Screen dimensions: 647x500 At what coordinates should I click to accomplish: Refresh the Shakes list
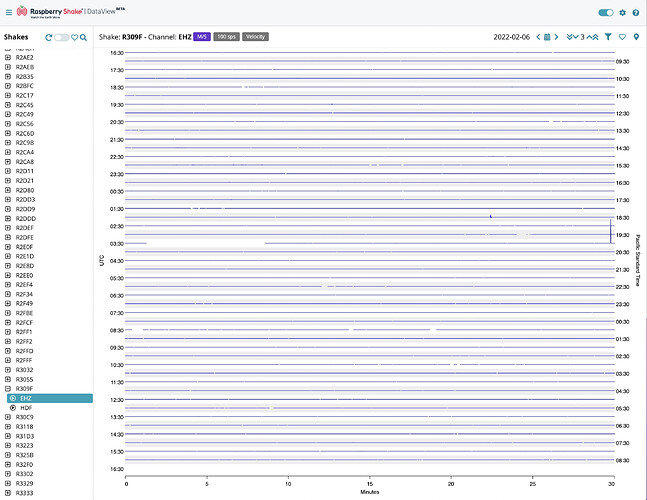click(48, 38)
